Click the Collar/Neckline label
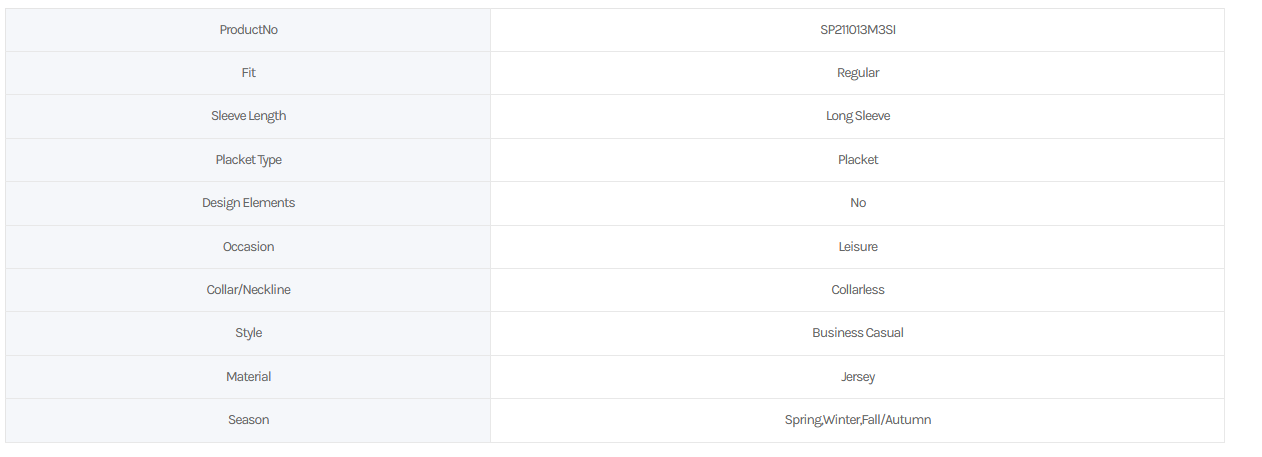Screen dimensions: 1262x457 [248, 290]
